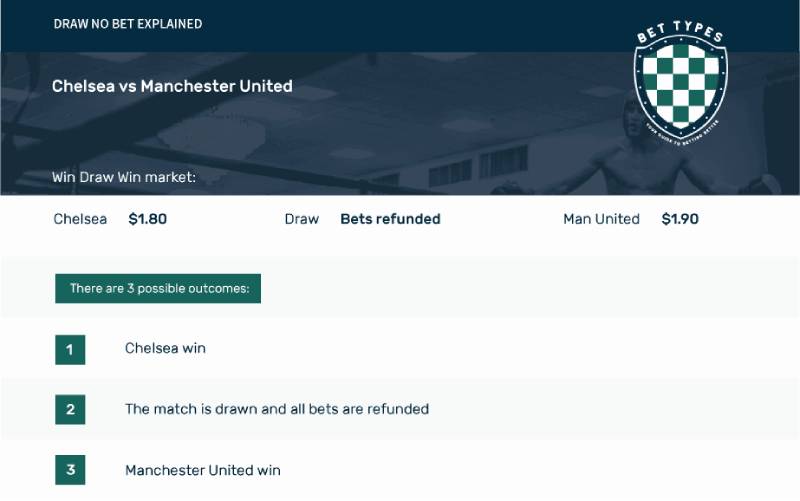This screenshot has height=501, width=800.
Task: Click the Draw No Bet Explained header
Action: [128, 24]
